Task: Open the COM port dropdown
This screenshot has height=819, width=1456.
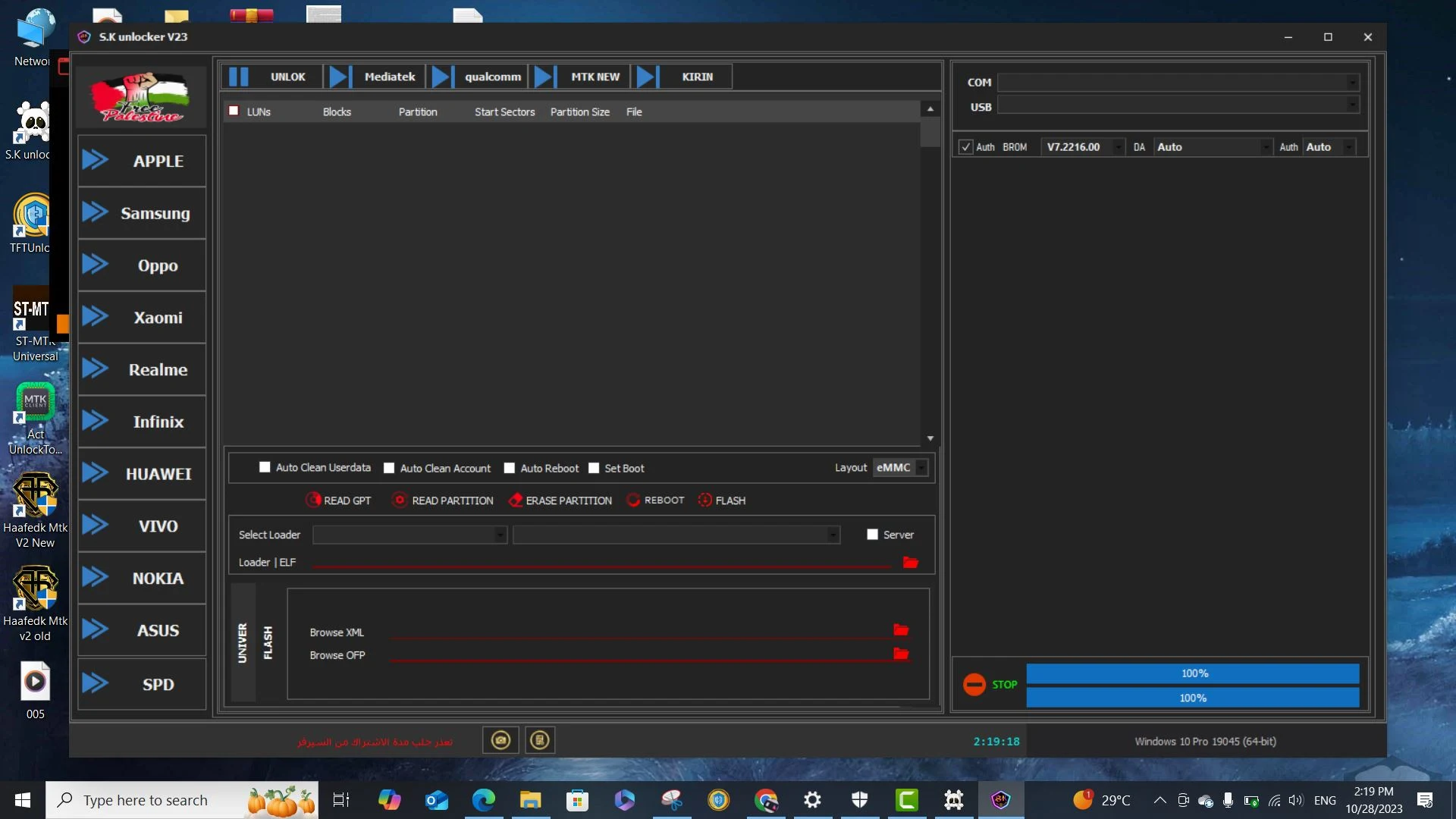Action: 1351,83
